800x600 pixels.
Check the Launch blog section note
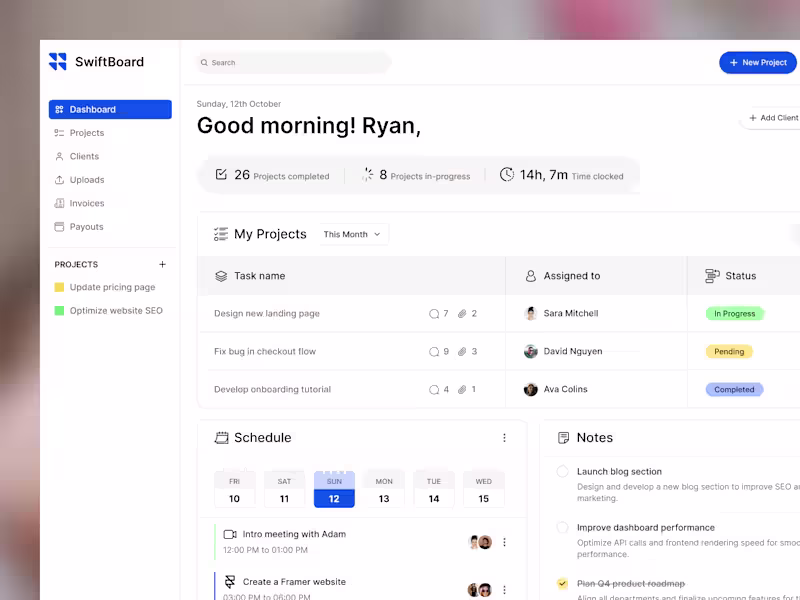click(561, 470)
